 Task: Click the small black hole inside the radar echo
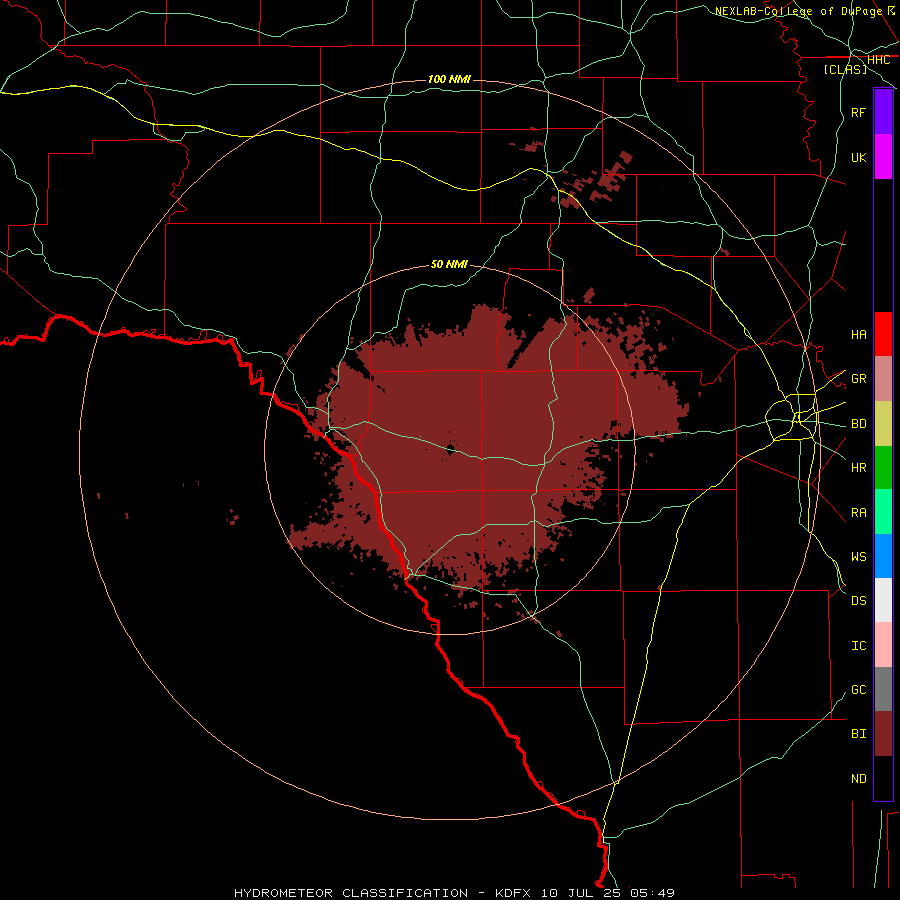[x=450, y=449]
